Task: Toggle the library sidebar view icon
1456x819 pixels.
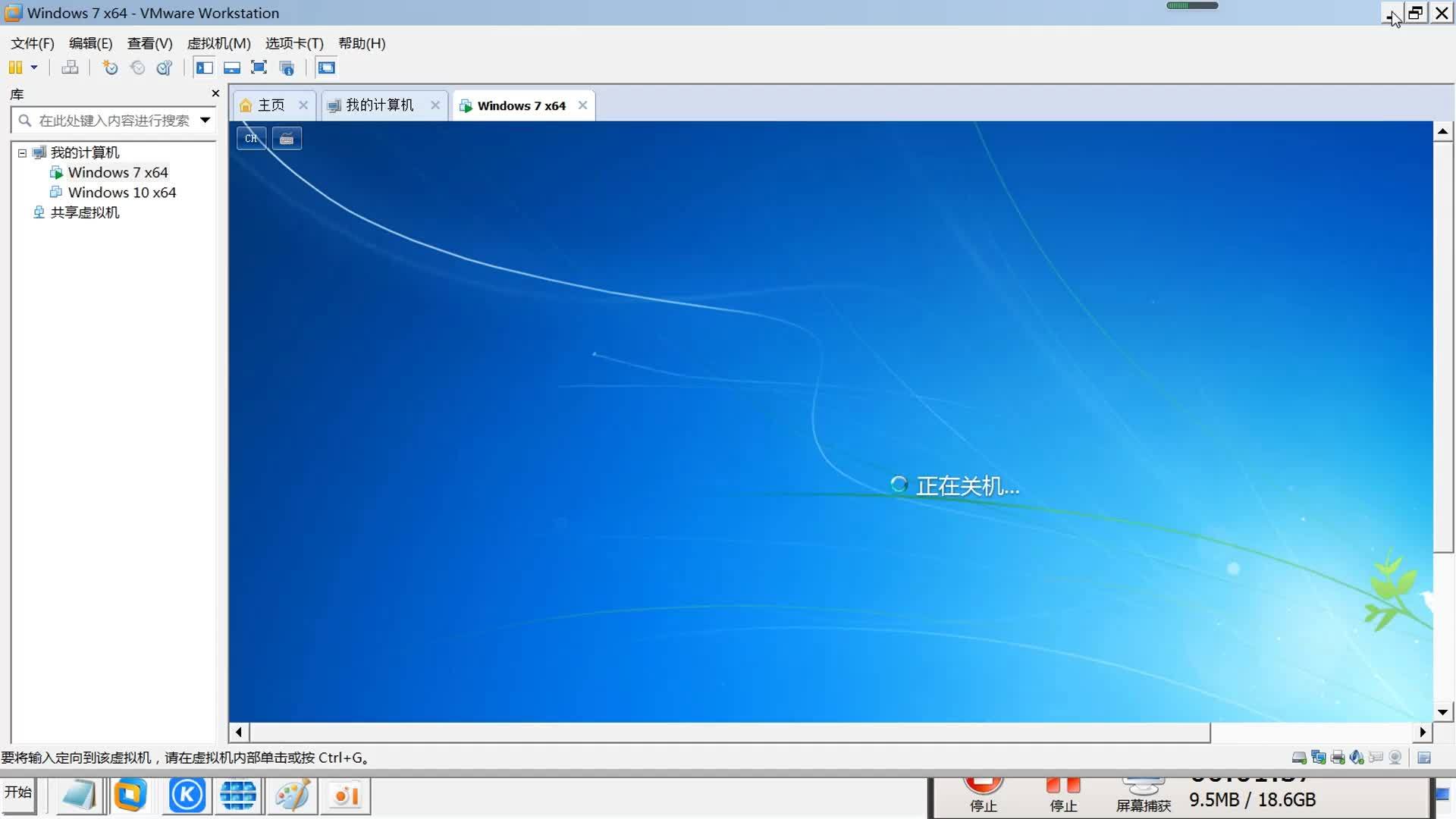Action: (204, 67)
